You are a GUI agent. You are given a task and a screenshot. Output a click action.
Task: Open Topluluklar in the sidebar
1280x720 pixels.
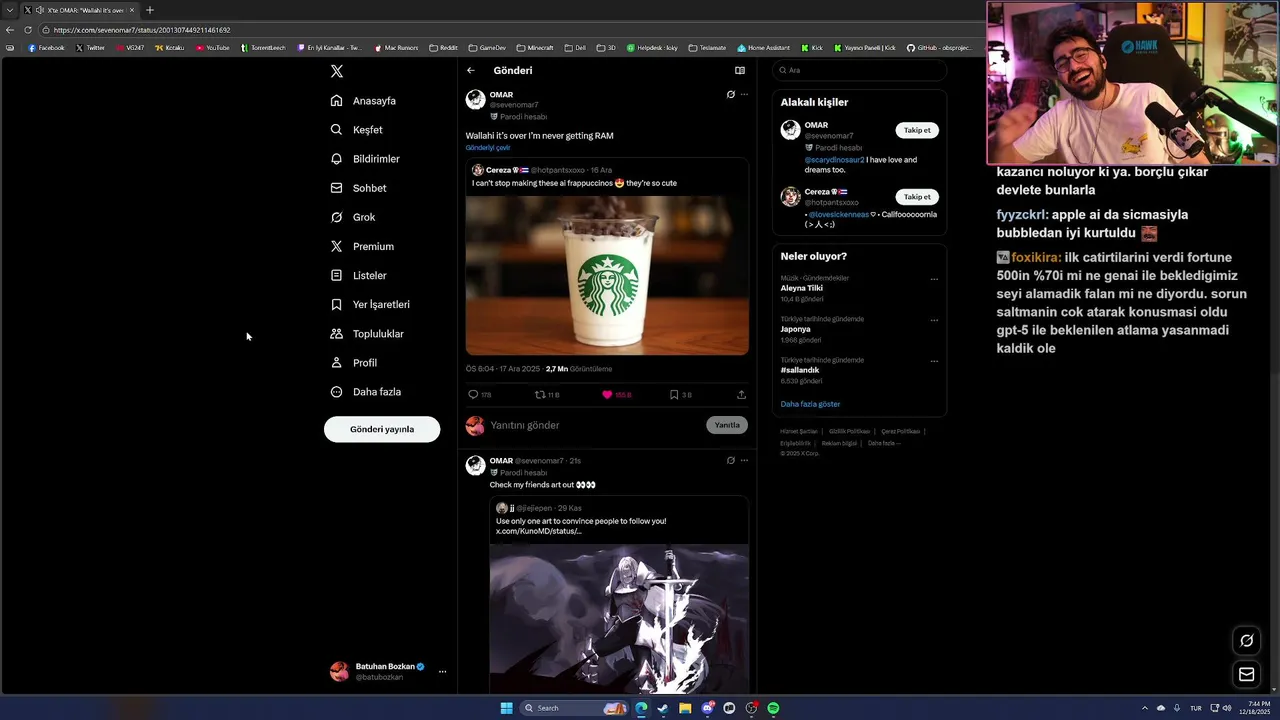point(368,334)
